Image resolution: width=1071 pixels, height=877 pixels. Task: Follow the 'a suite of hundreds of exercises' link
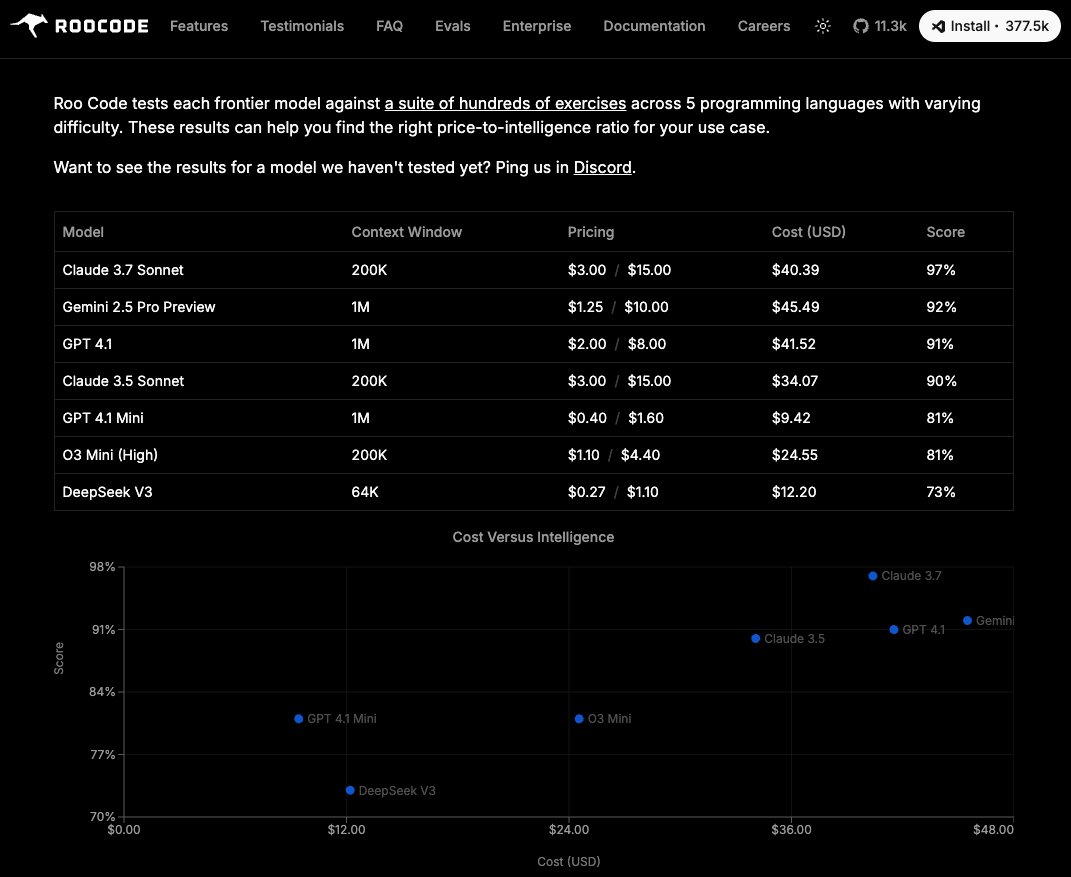tap(505, 103)
